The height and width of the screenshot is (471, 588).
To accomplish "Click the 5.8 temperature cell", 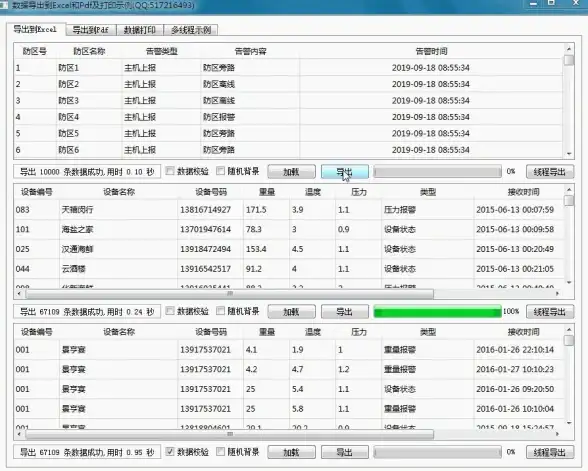I will click(312, 409).
